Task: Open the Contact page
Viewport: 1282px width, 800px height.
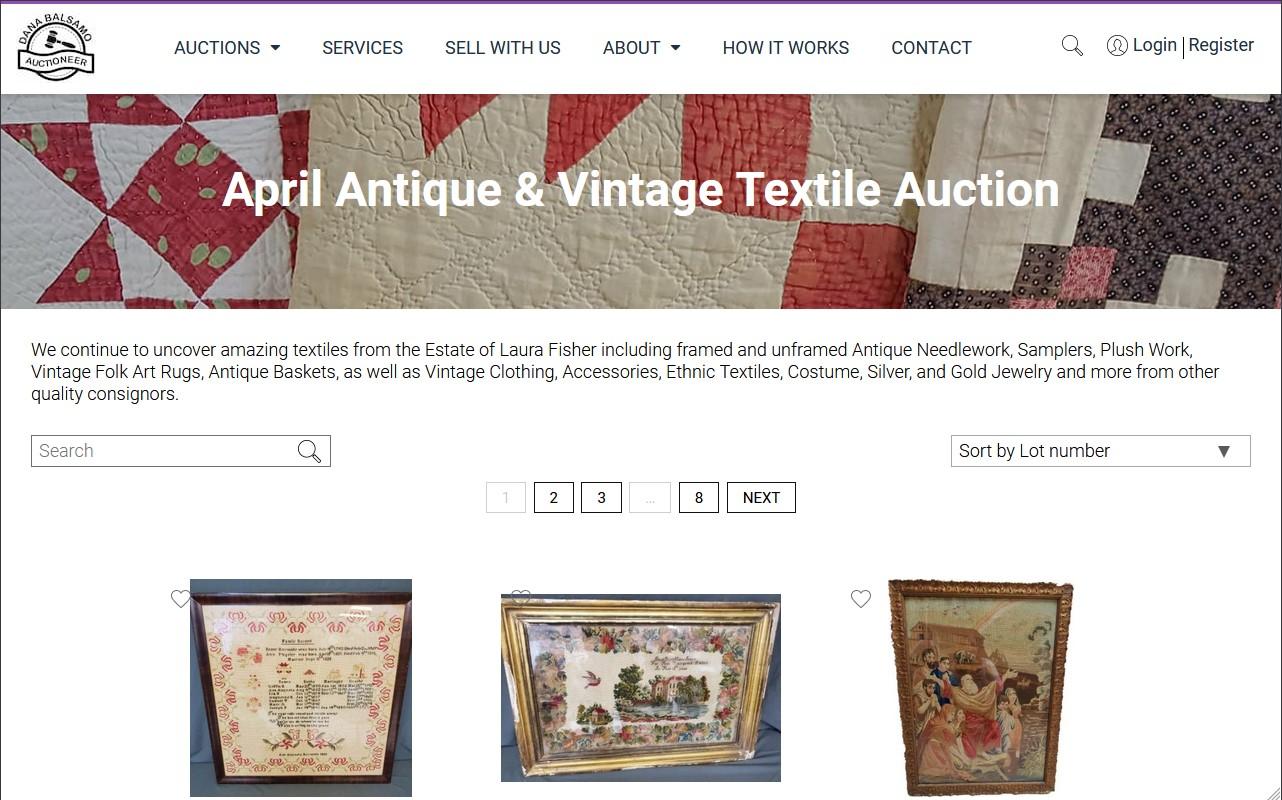Action: [931, 48]
